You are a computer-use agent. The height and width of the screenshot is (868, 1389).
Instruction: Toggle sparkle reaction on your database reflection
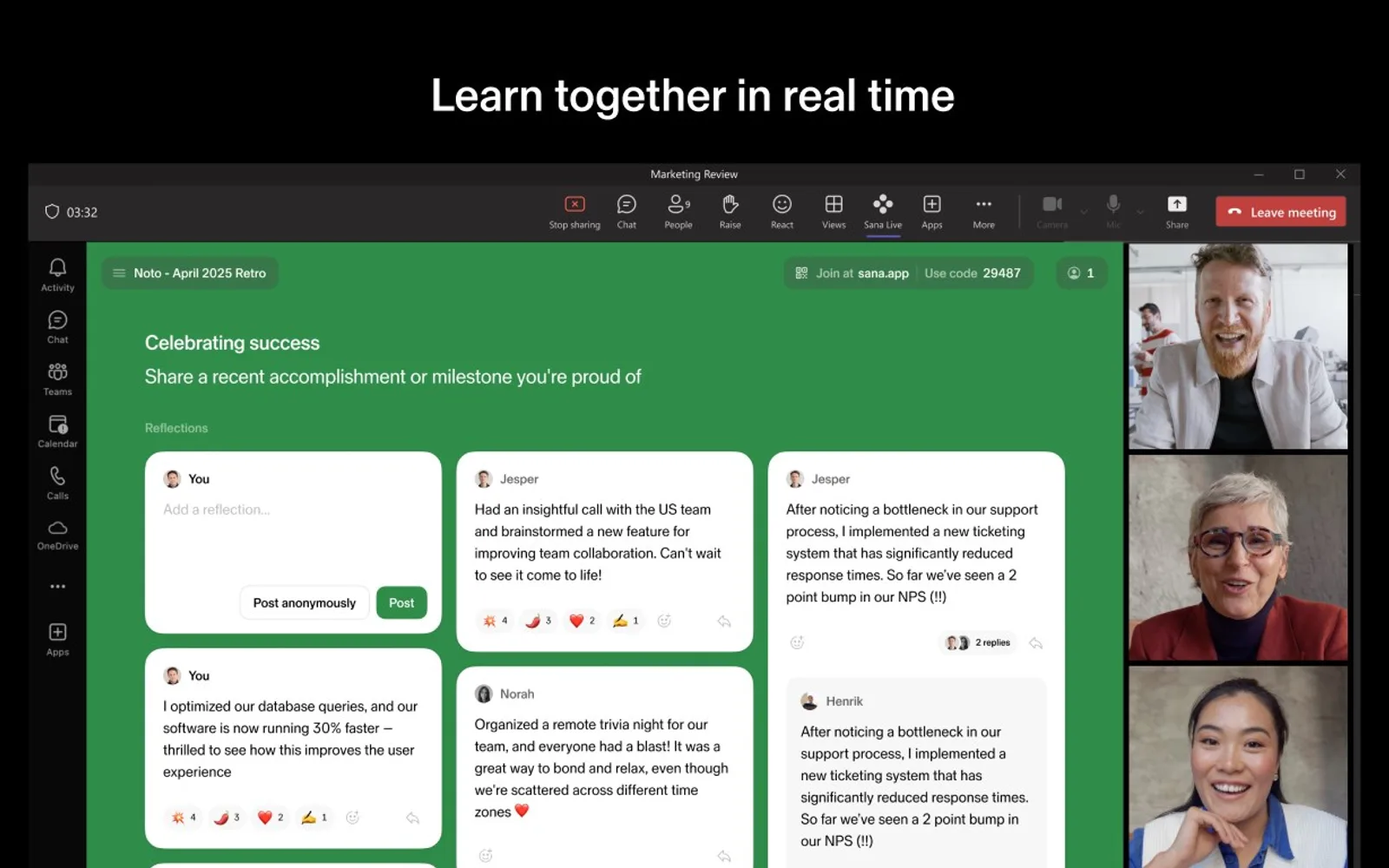pyautogui.click(x=183, y=817)
